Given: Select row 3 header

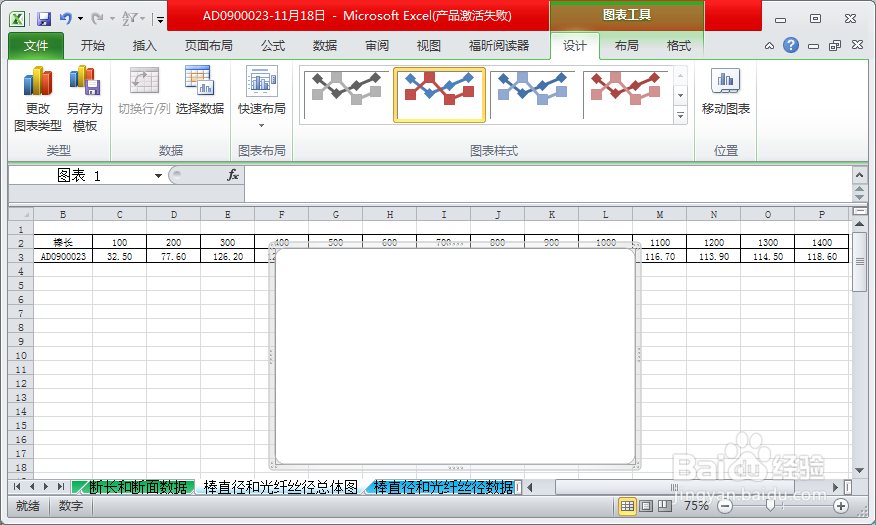Looking at the screenshot, I should click(x=21, y=257).
